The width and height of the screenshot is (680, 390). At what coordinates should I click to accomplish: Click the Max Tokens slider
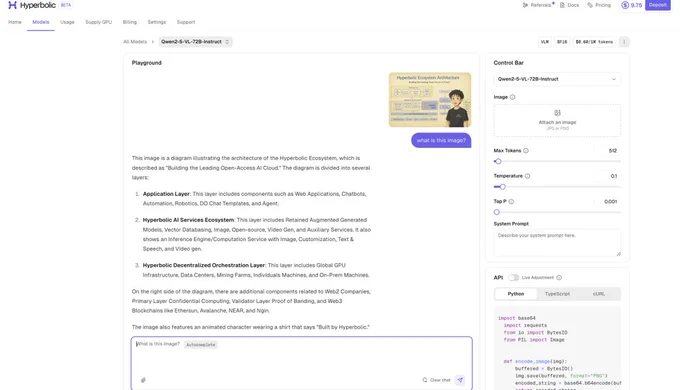557,161
